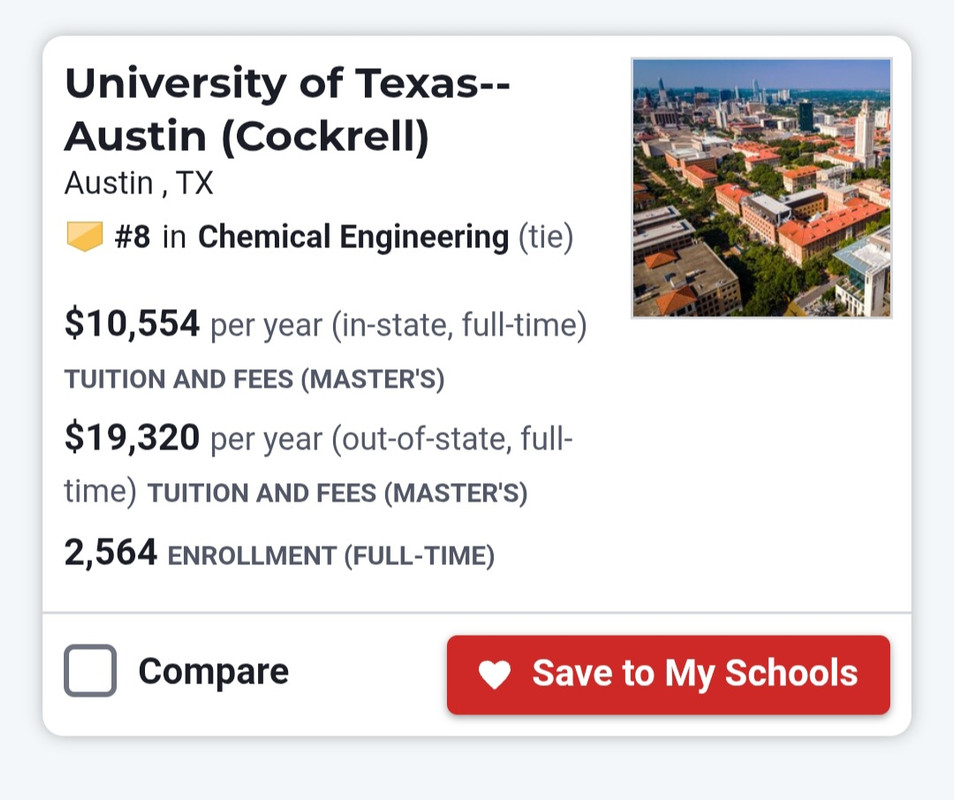Open the University of Texas--Austin (Cockrell) title link
The width and height of the screenshot is (954, 800).
[x=287, y=110]
